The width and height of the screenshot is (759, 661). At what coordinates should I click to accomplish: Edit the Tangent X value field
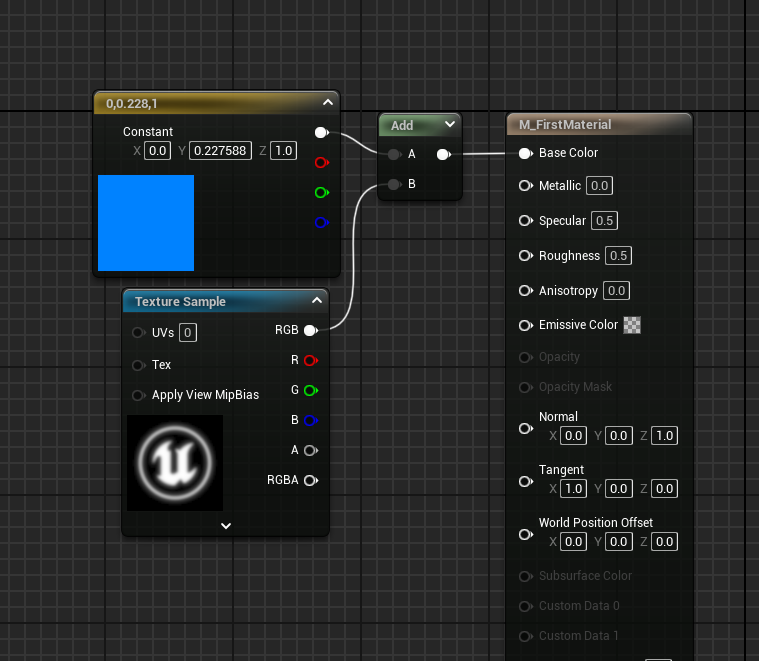[573, 488]
